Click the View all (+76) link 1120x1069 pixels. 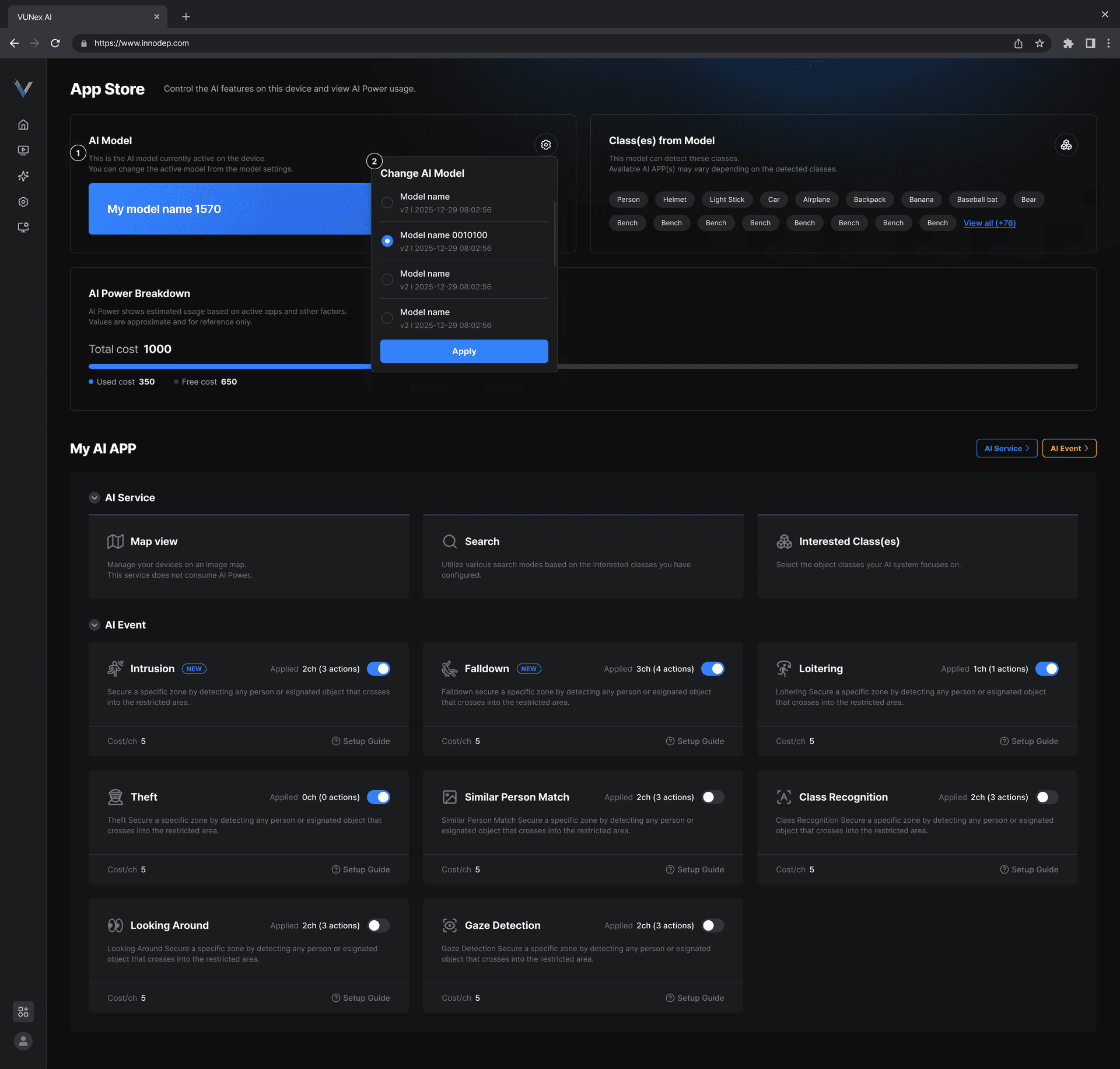[989, 223]
